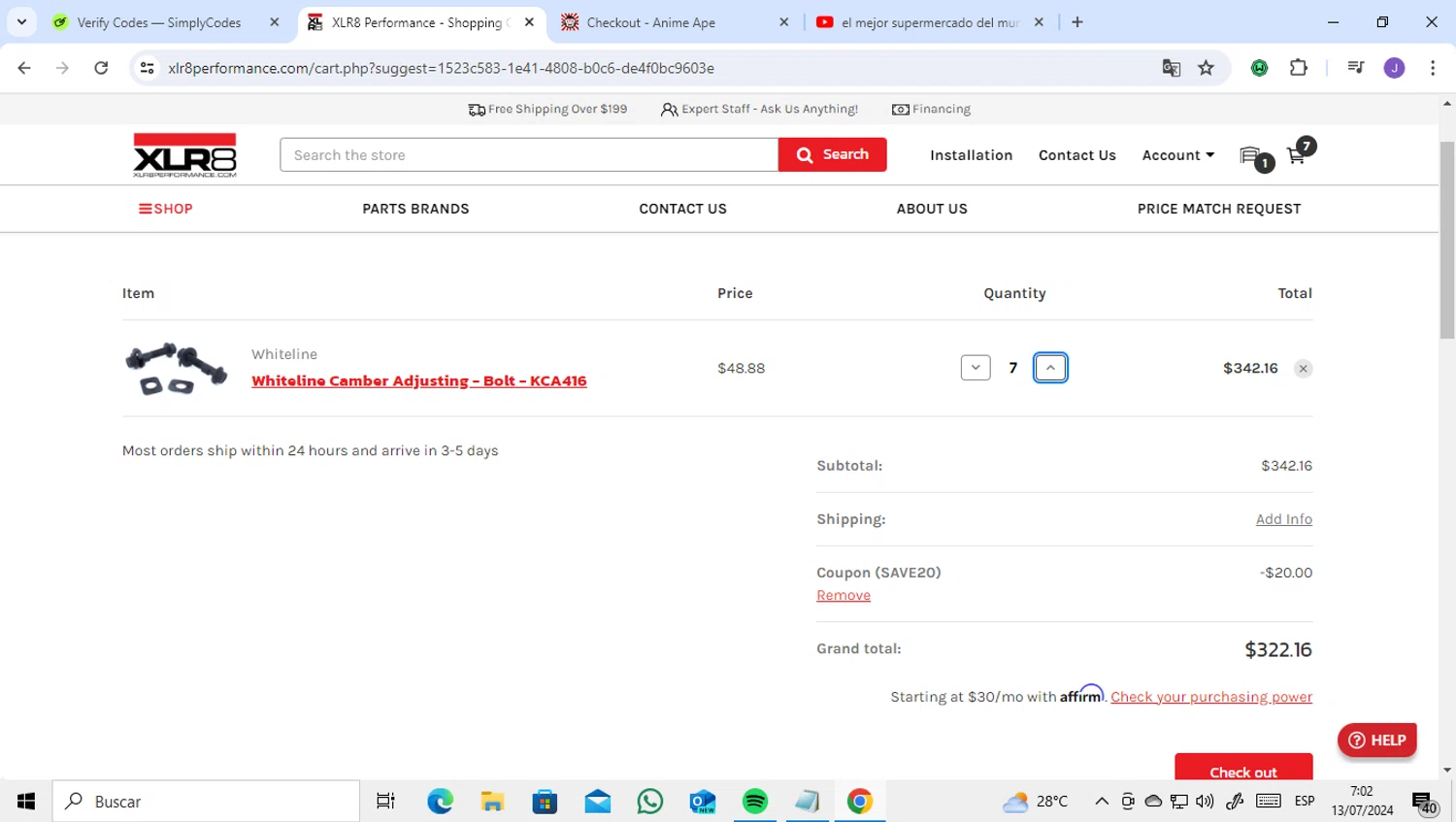Image resolution: width=1456 pixels, height=822 pixels.
Task: Open File Explorer from taskbar
Action: 492,802
